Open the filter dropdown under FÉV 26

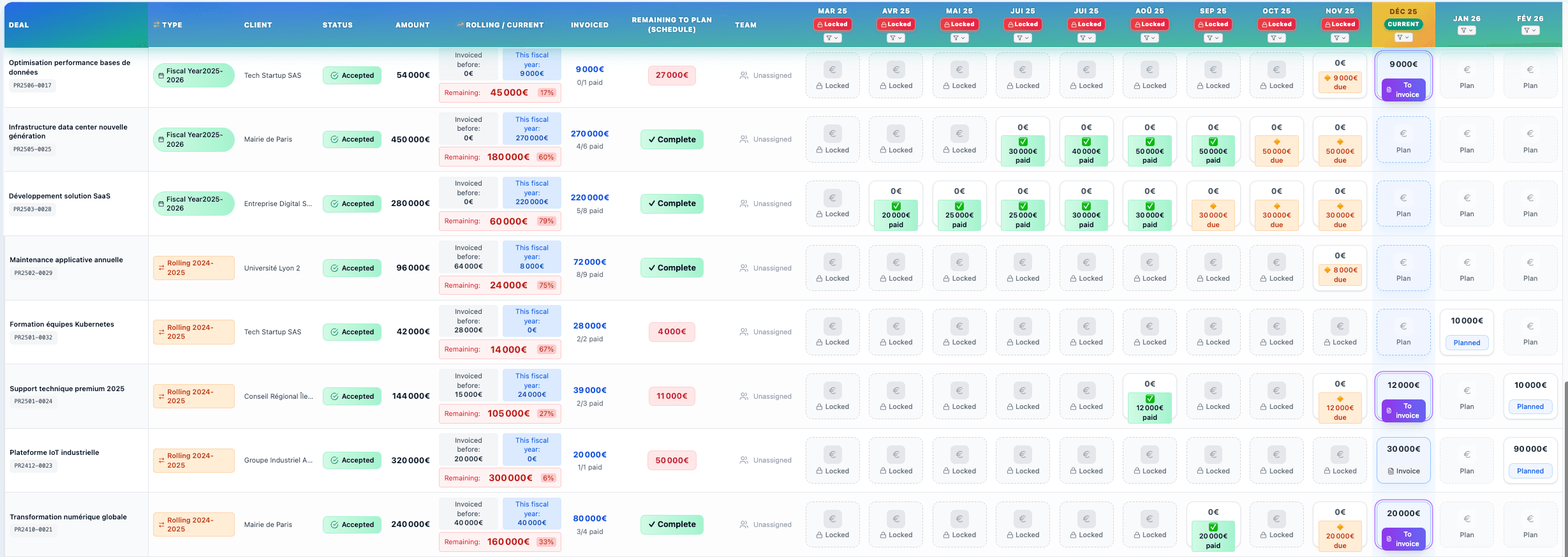pyautogui.click(x=1530, y=31)
